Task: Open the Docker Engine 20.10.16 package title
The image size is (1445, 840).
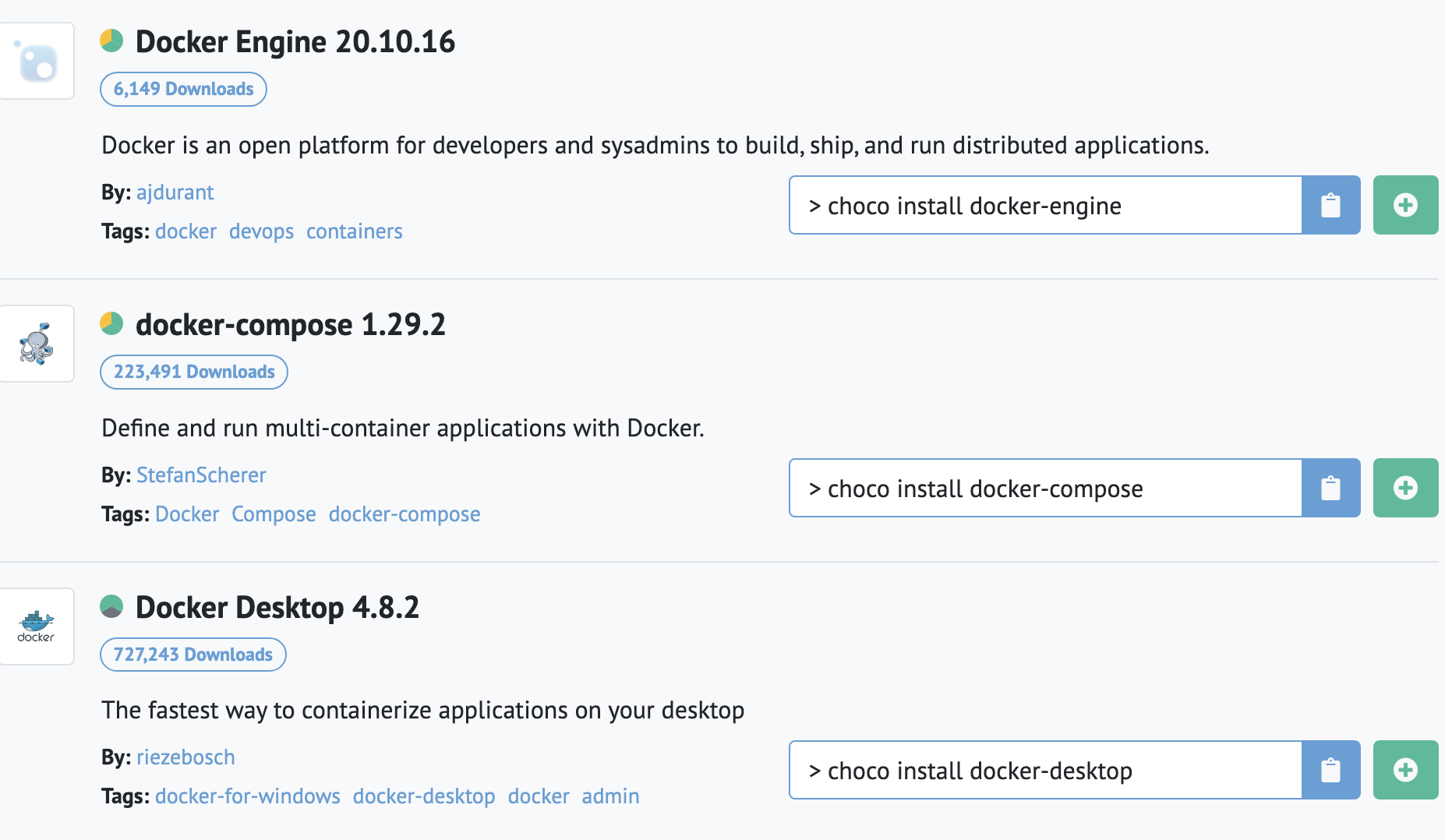Action: (x=295, y=42)
